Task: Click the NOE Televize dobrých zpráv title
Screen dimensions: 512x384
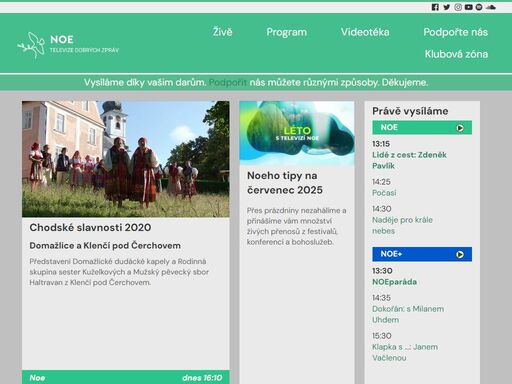Action: coord(84,44)
